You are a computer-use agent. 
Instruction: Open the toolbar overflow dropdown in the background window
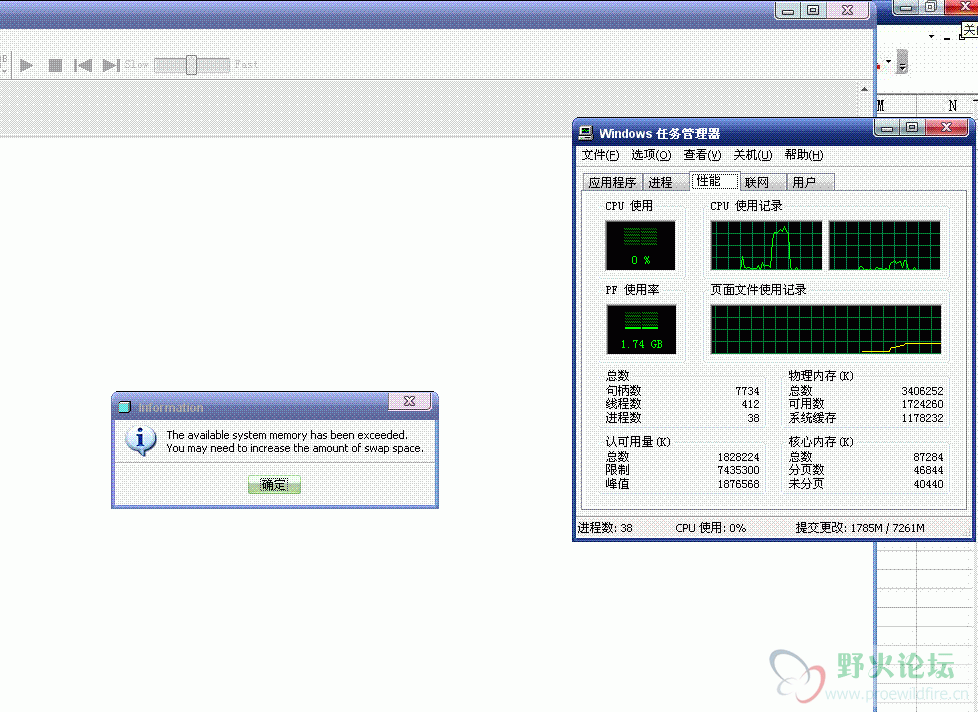click(x=902, y=62)
